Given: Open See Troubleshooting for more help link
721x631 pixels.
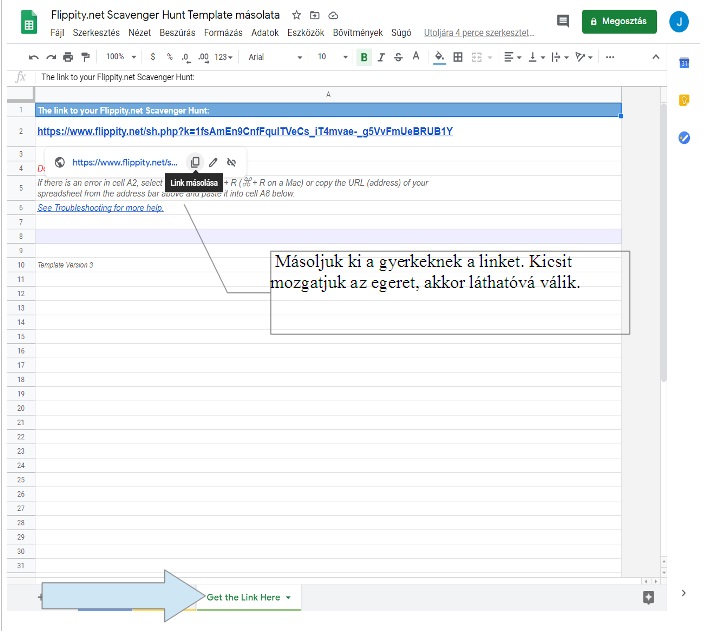Looking at the screenshot, I should (100, 208).
